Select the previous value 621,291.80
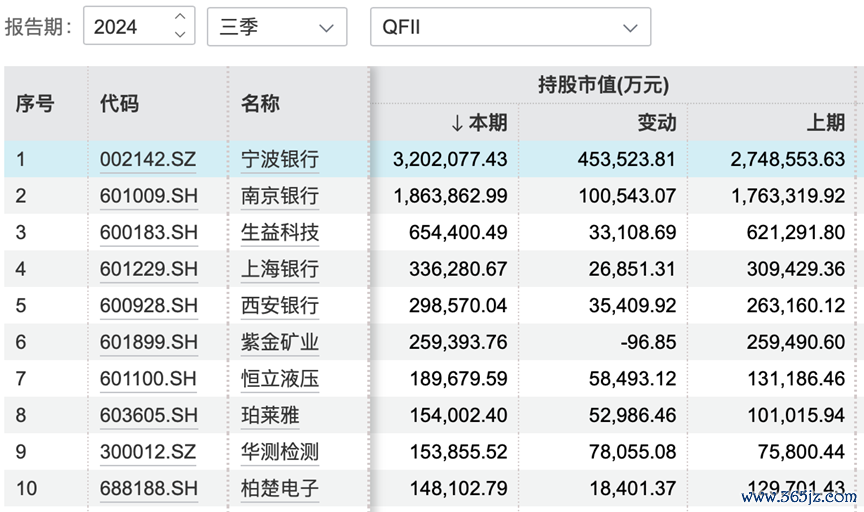The image size is (864, 512). point(796,232)
